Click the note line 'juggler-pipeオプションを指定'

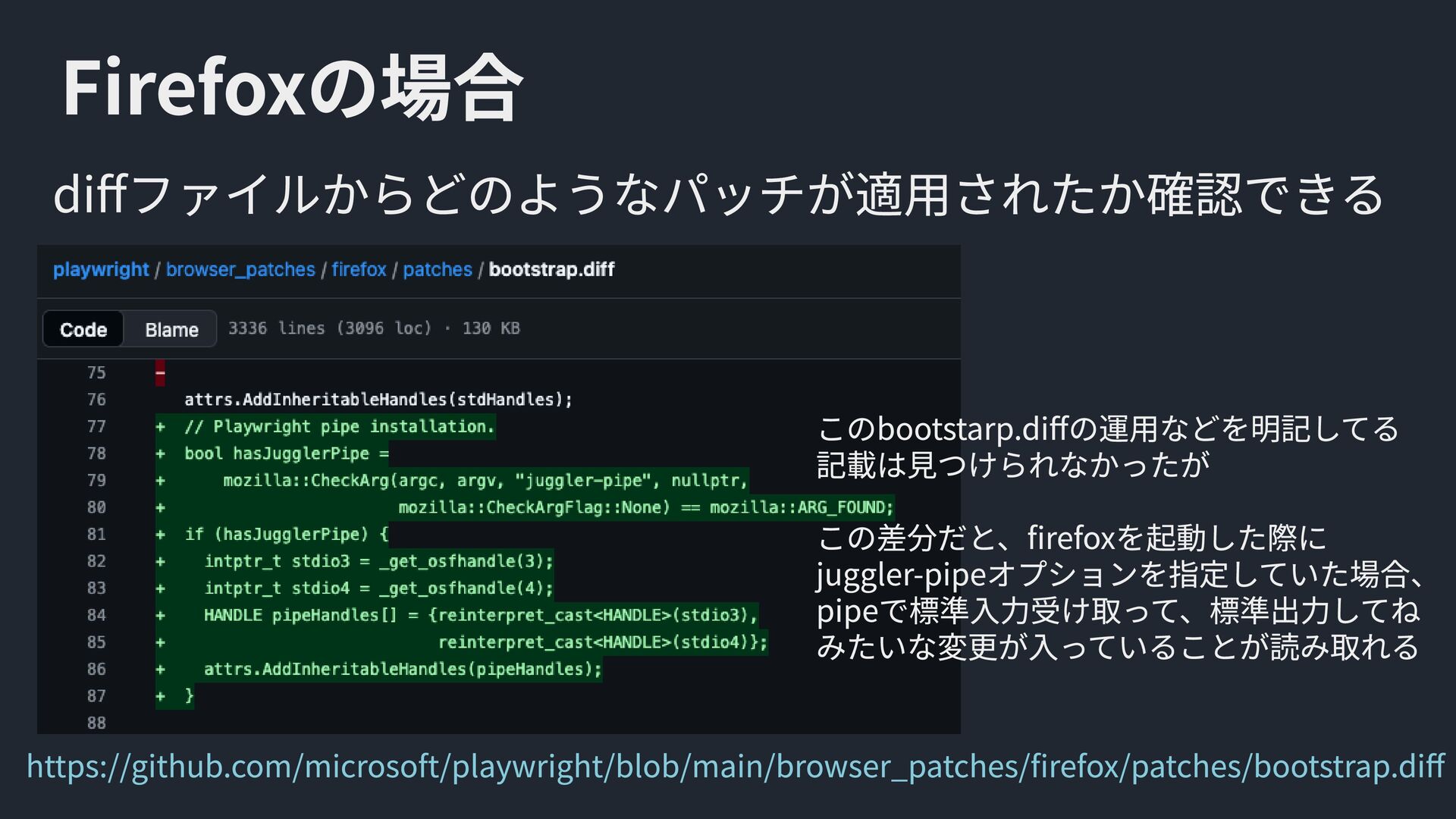pyautogui.click(x=1121, y=574)
